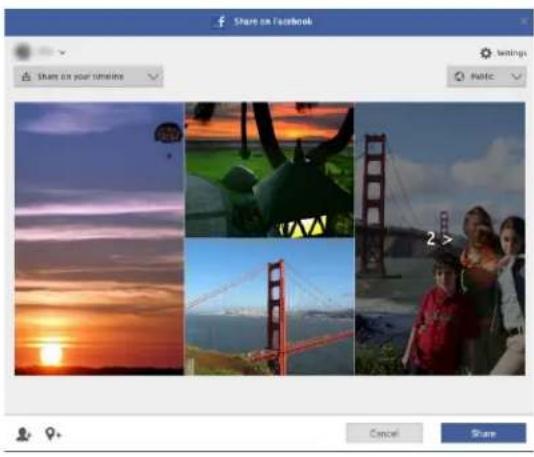Expand the account switcher arrow

coord(62,52)
